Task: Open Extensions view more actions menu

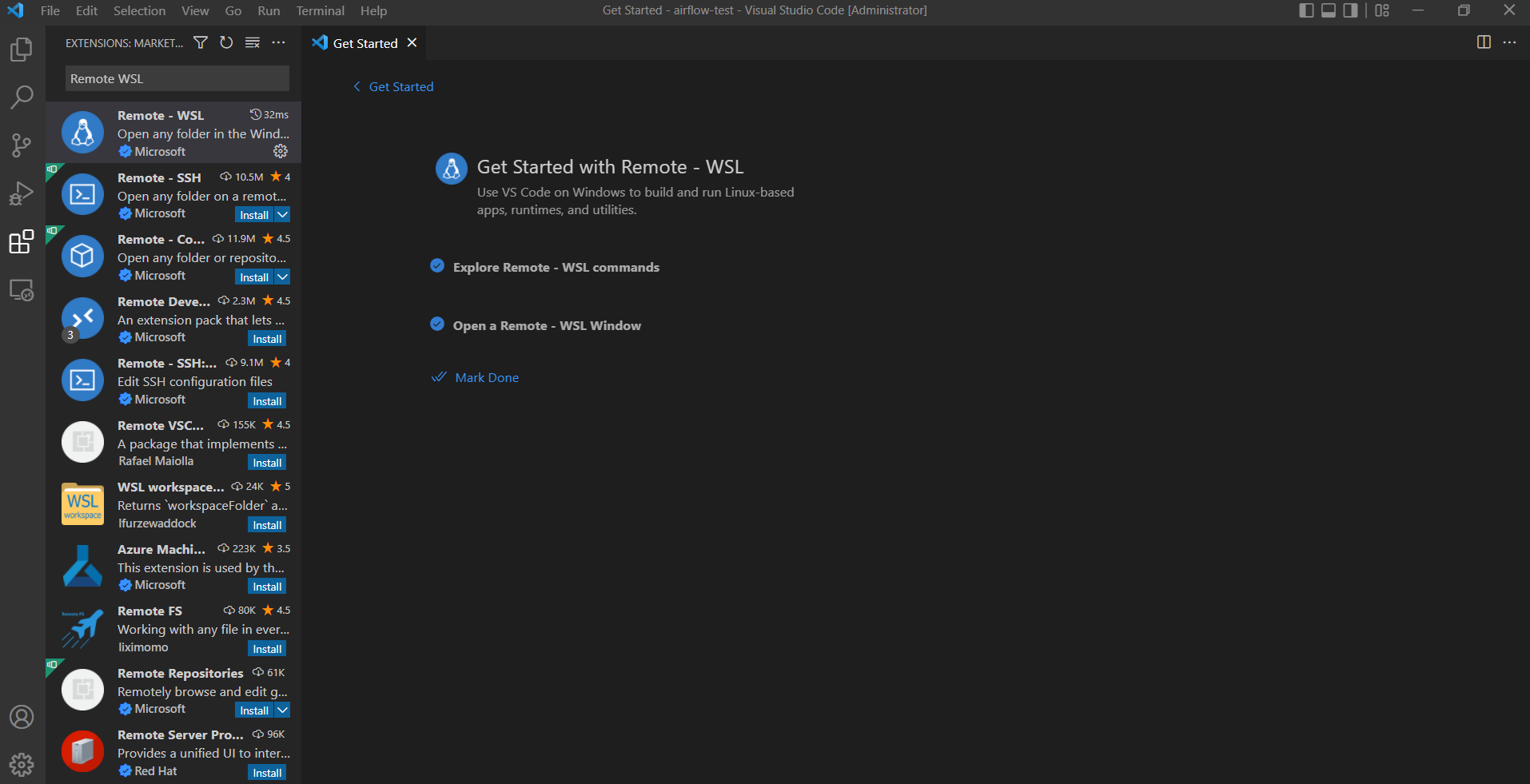Action: point(278,42)
